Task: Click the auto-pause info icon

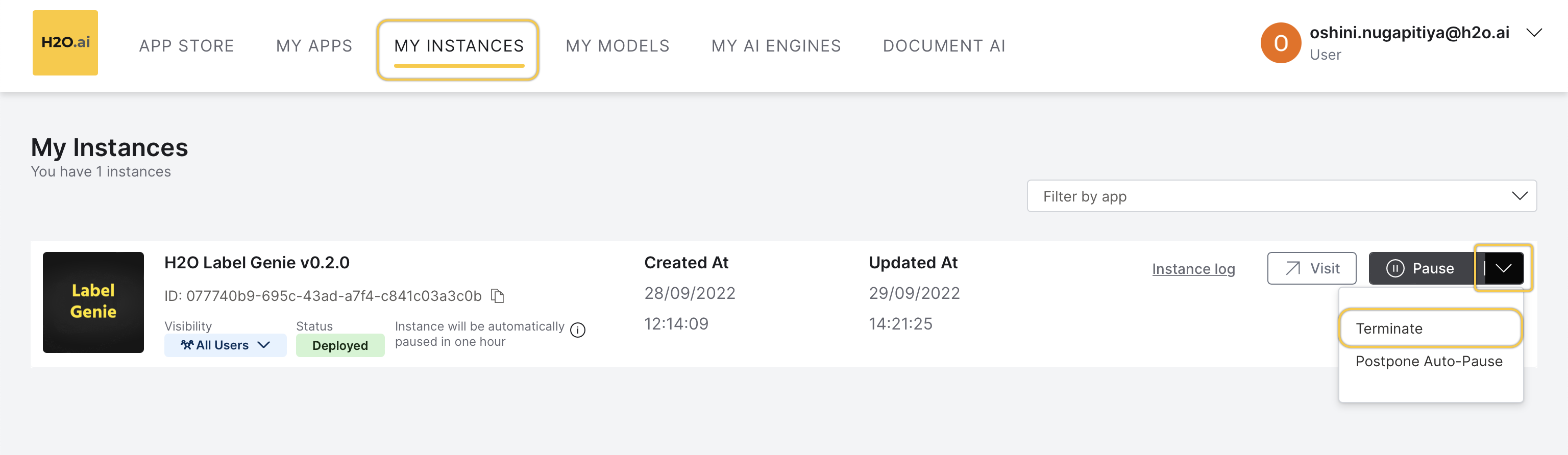Action: click(x=578, y=330)
